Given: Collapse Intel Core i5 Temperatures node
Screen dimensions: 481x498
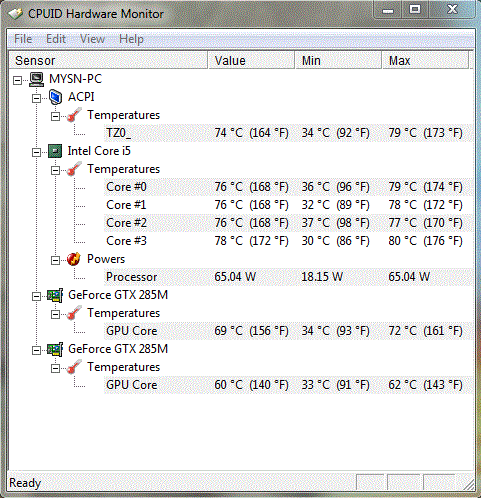Looking at the screenshot, I should coord(55,170).
